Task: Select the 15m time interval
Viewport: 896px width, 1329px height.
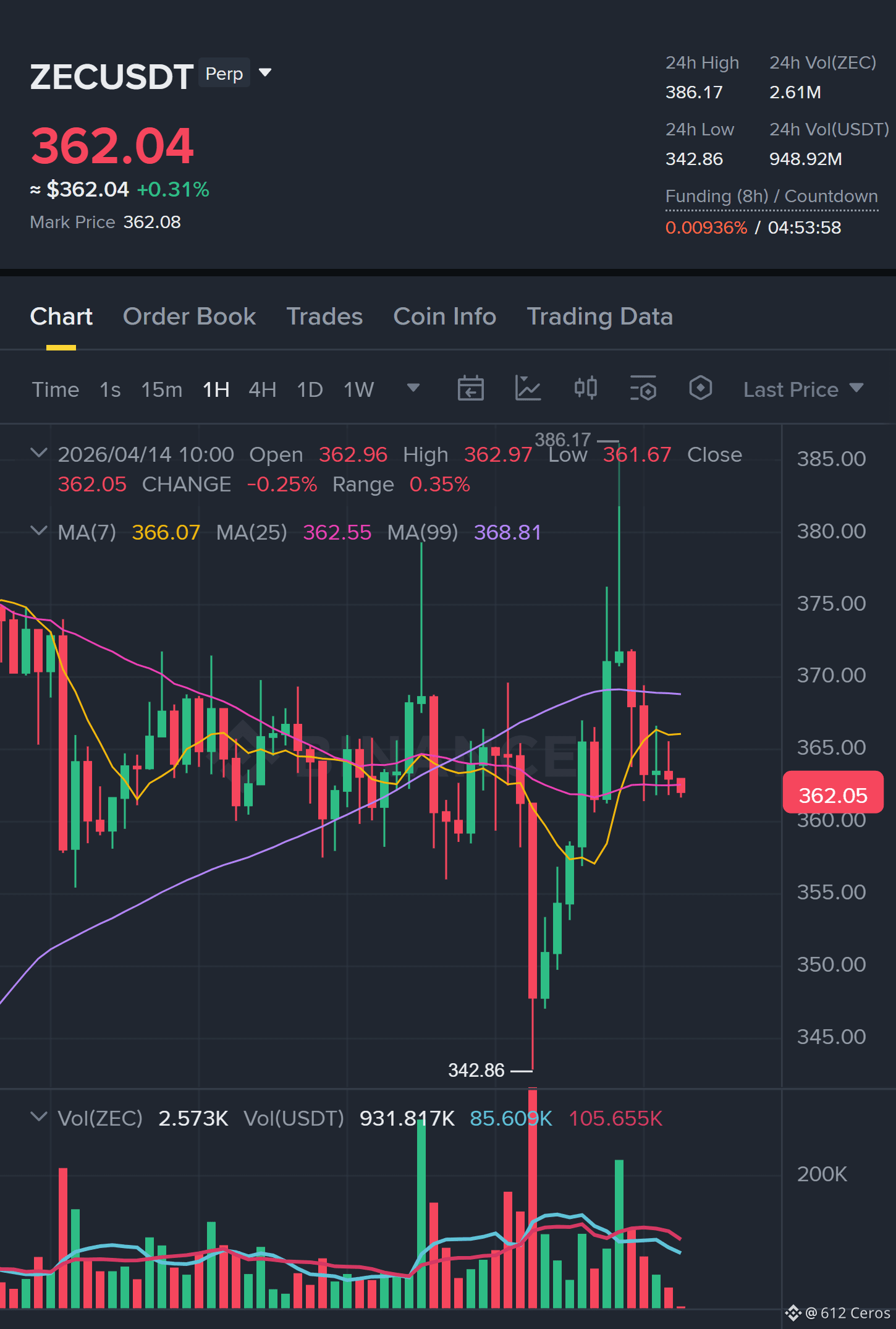Action: point(161,389)
